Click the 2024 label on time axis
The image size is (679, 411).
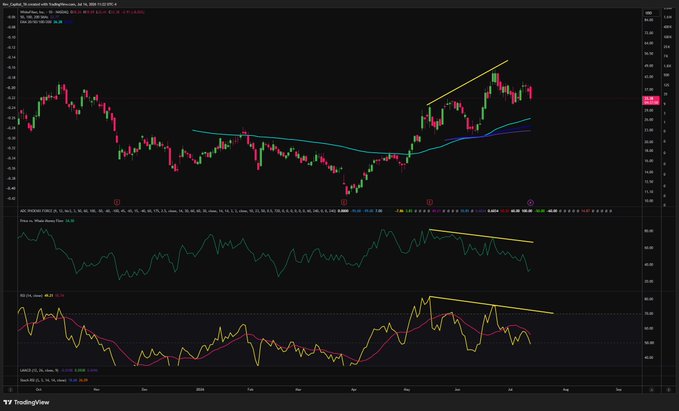pos(200,389)
